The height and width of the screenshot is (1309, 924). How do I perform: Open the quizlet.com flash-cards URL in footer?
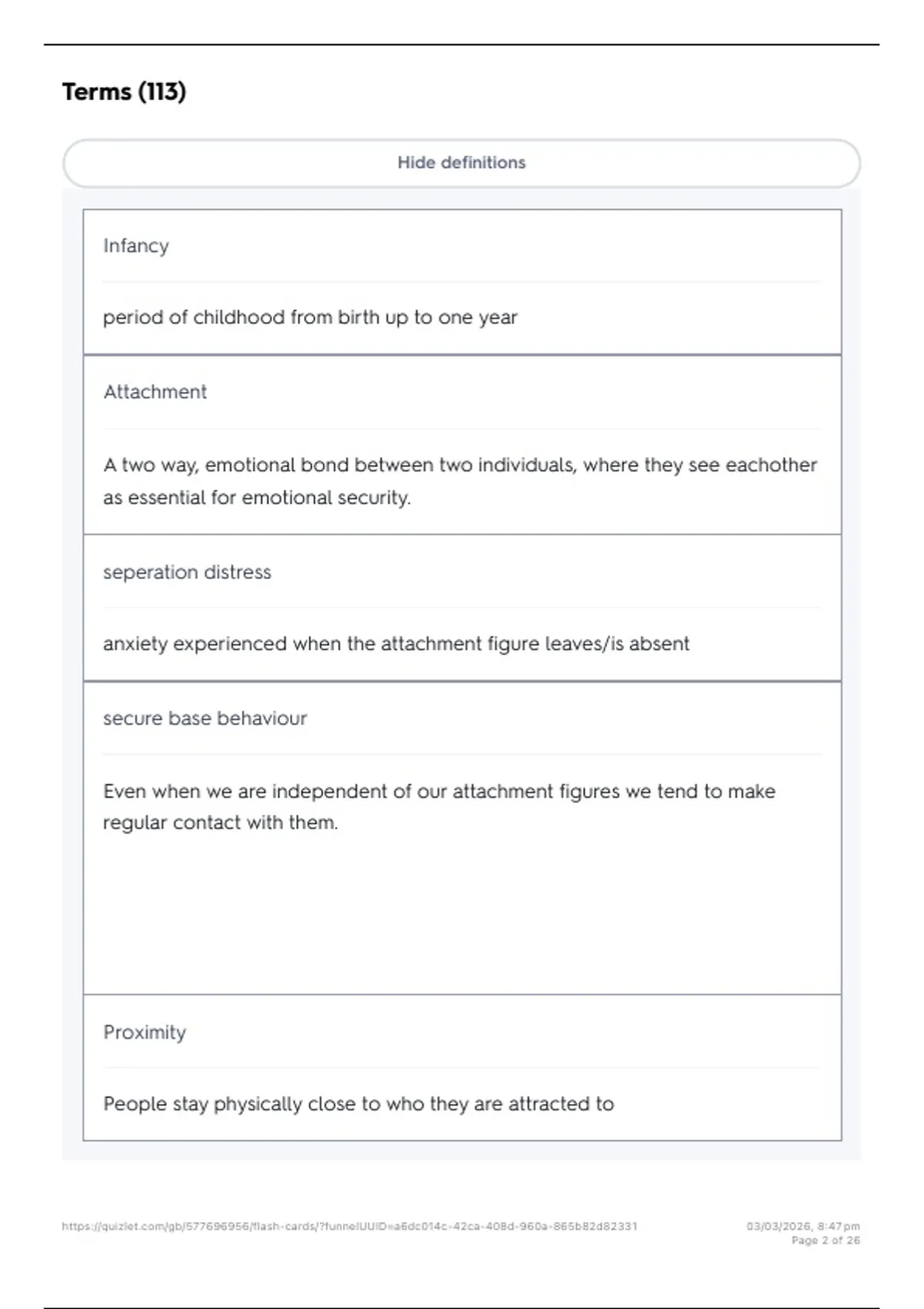[350, 1227]
